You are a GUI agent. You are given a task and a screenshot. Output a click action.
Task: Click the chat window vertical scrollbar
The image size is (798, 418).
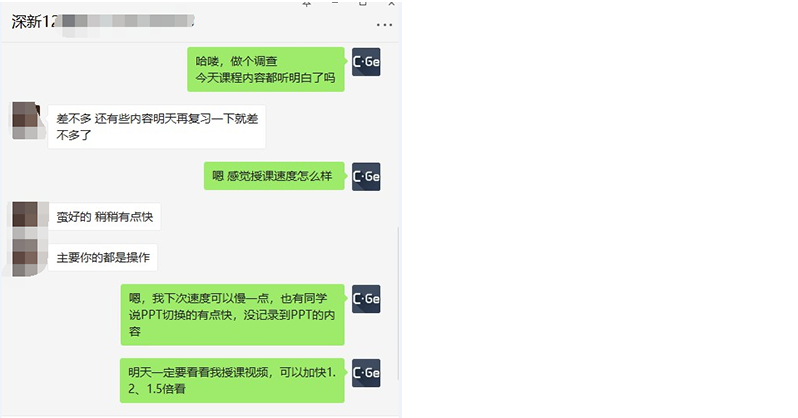pos(398,303)
